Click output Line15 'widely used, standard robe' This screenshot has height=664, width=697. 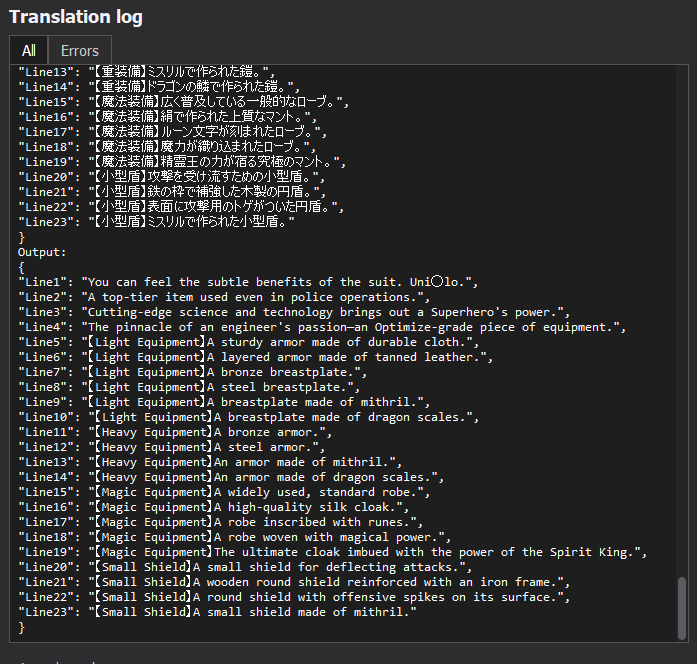224,492
